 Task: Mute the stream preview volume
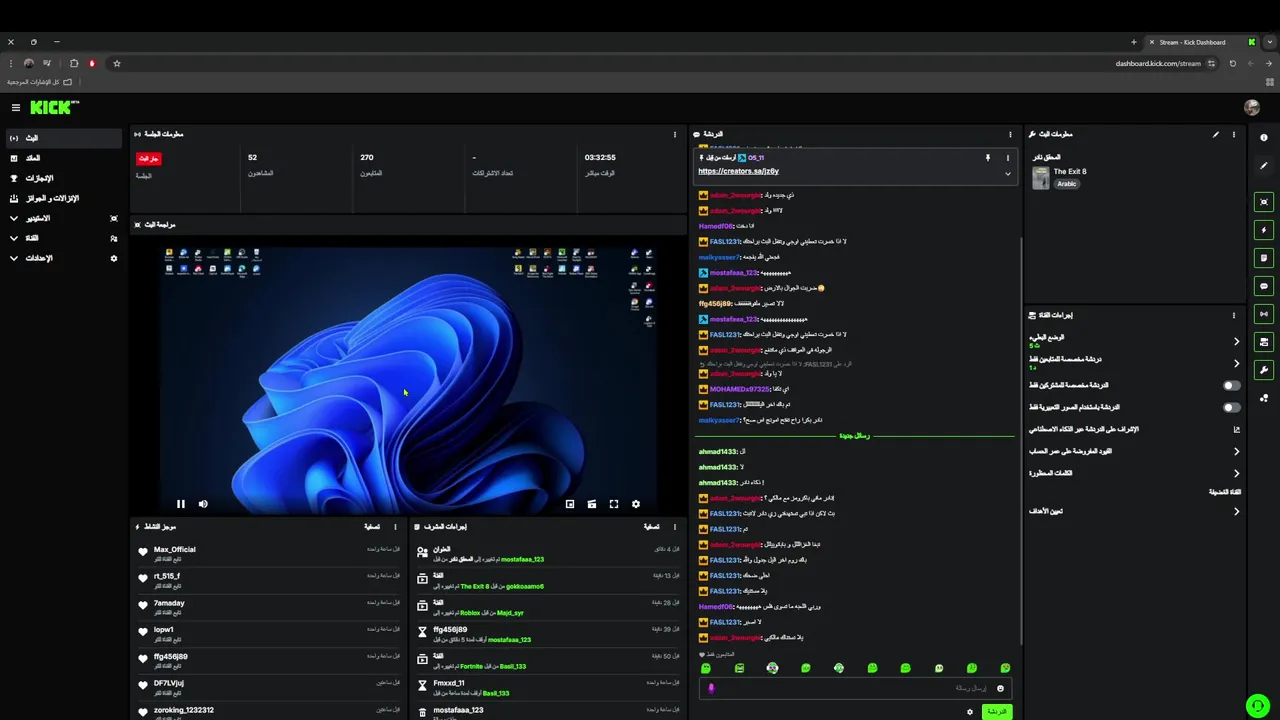point(203,504)
